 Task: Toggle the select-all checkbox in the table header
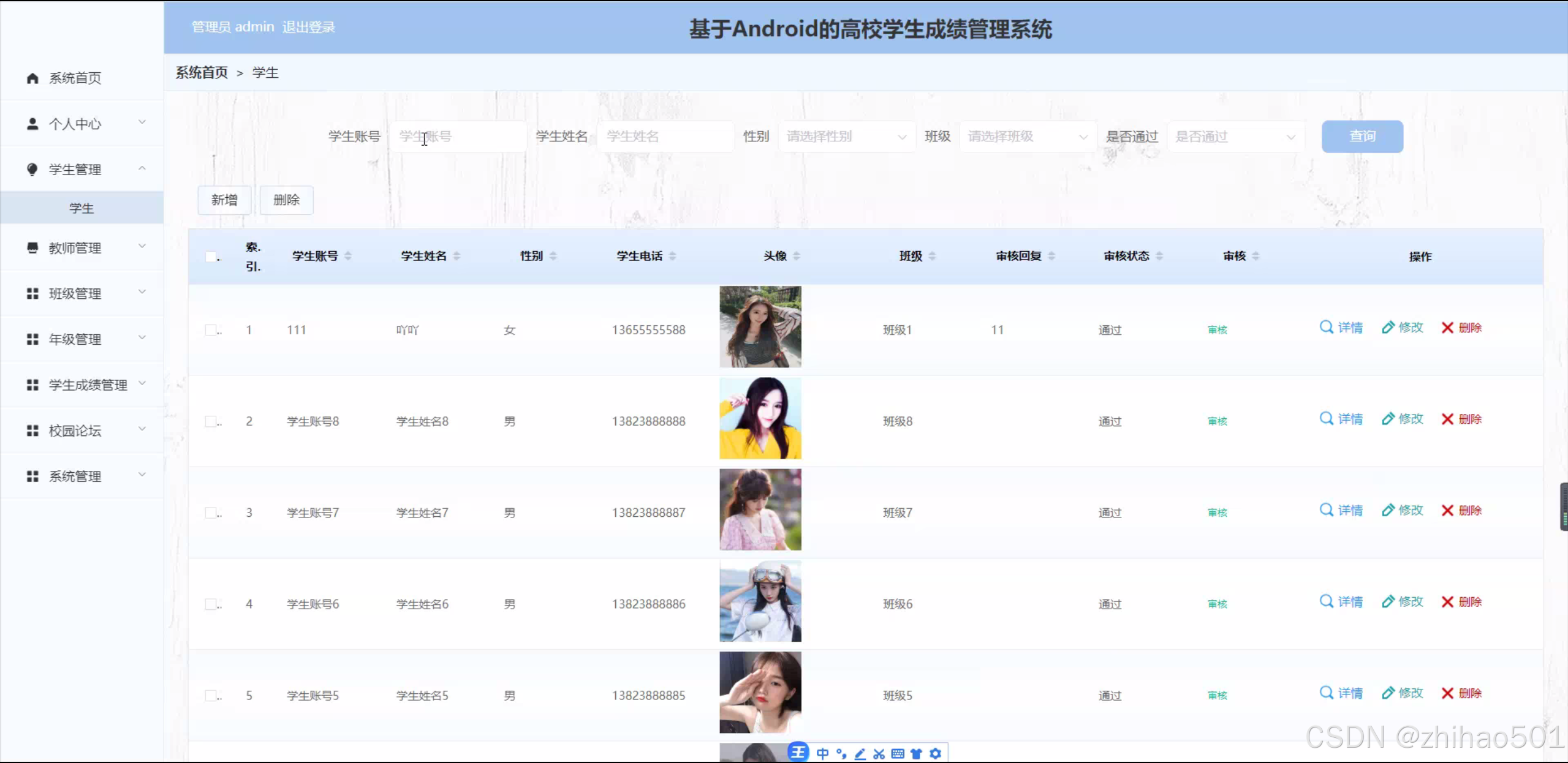coord(211,257)
